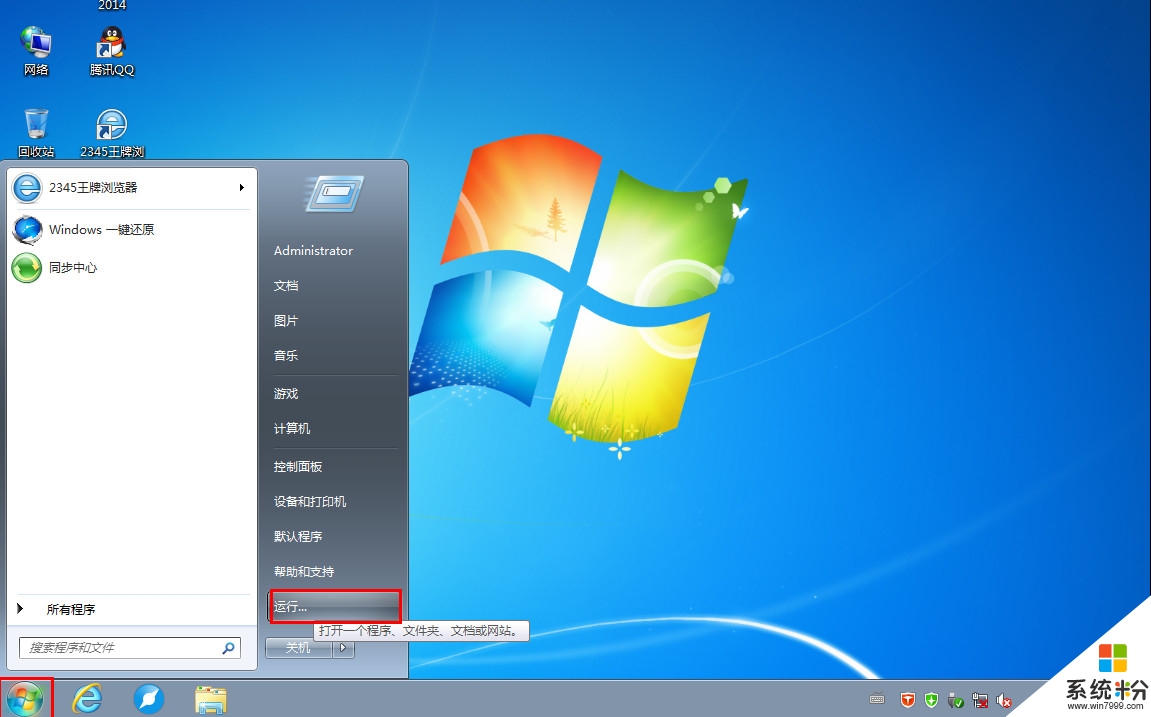Screen dimensions: 1151x717
Task: Open Windows 一键还原 in the start menu
Action: click(131, 230)
